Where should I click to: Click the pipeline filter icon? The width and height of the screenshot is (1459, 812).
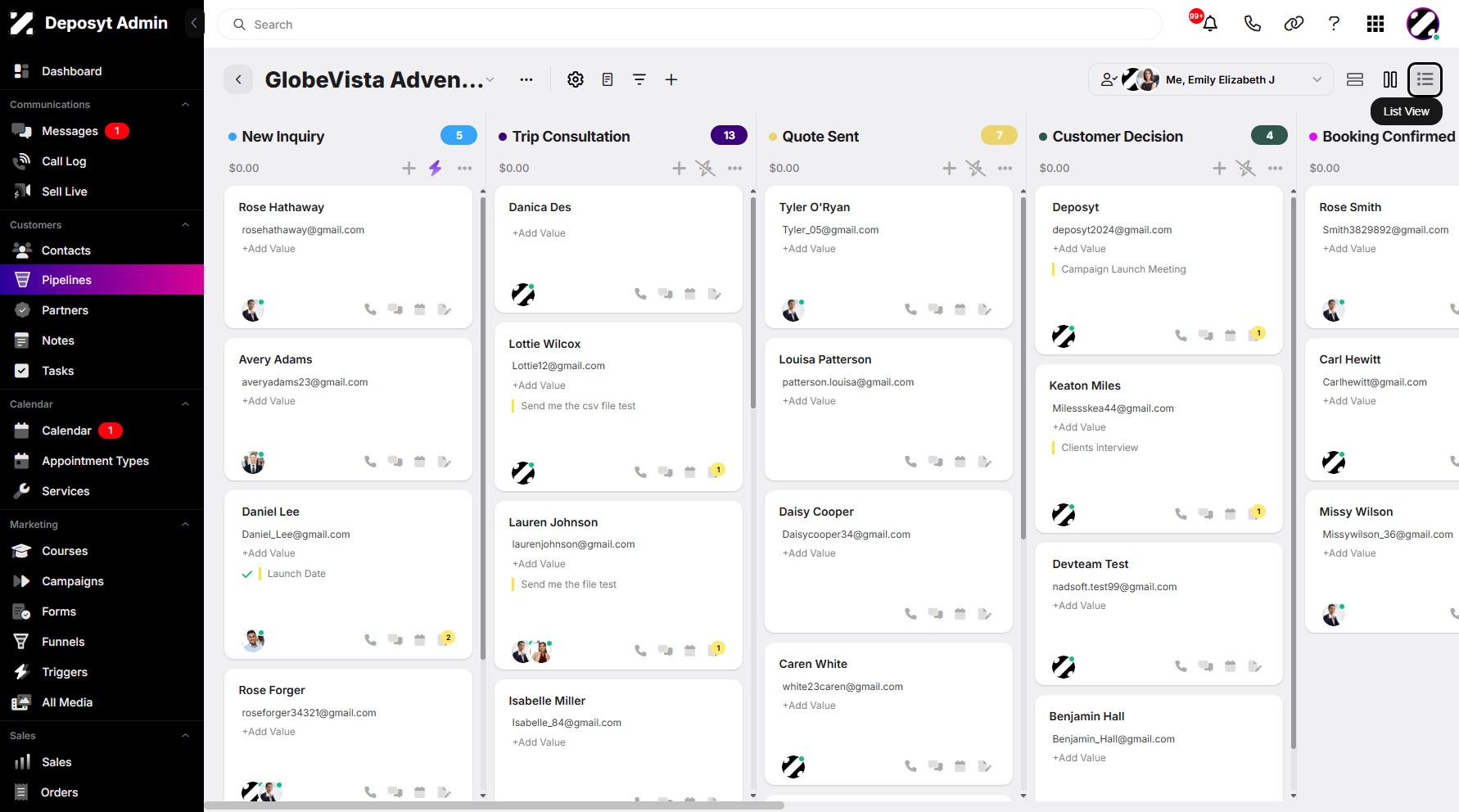coord(639,79)
